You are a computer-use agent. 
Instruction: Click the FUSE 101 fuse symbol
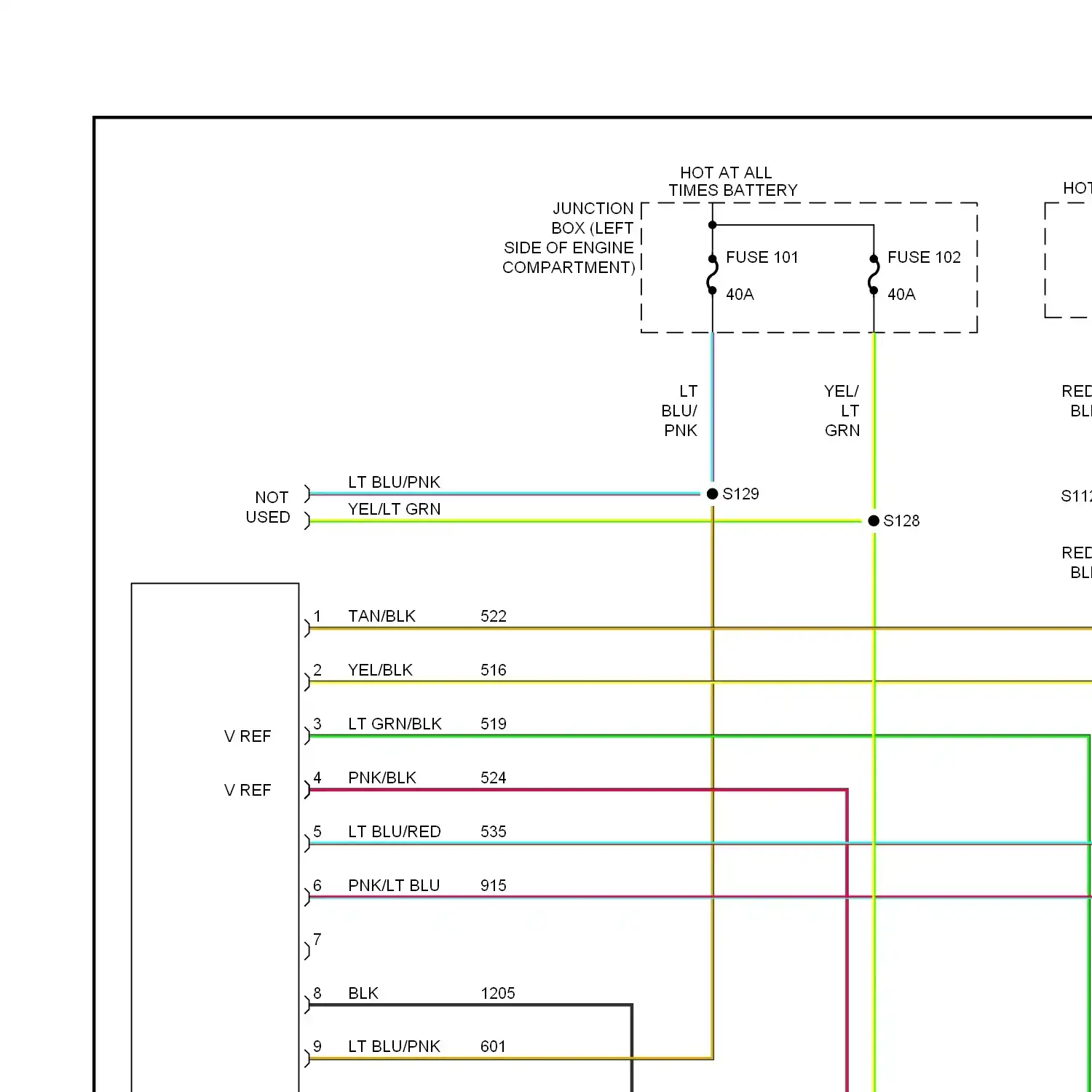click(713, 274)
